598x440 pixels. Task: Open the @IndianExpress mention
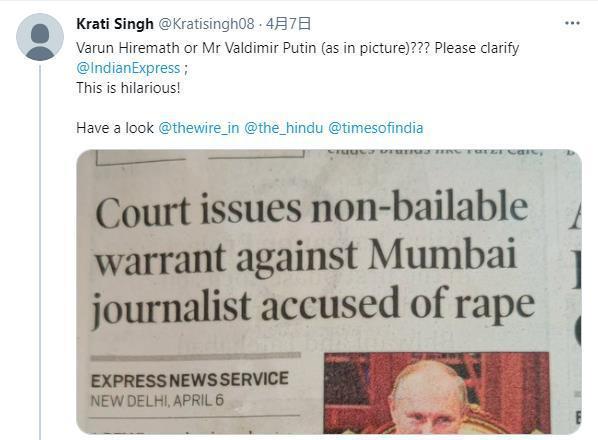(128, 68)
